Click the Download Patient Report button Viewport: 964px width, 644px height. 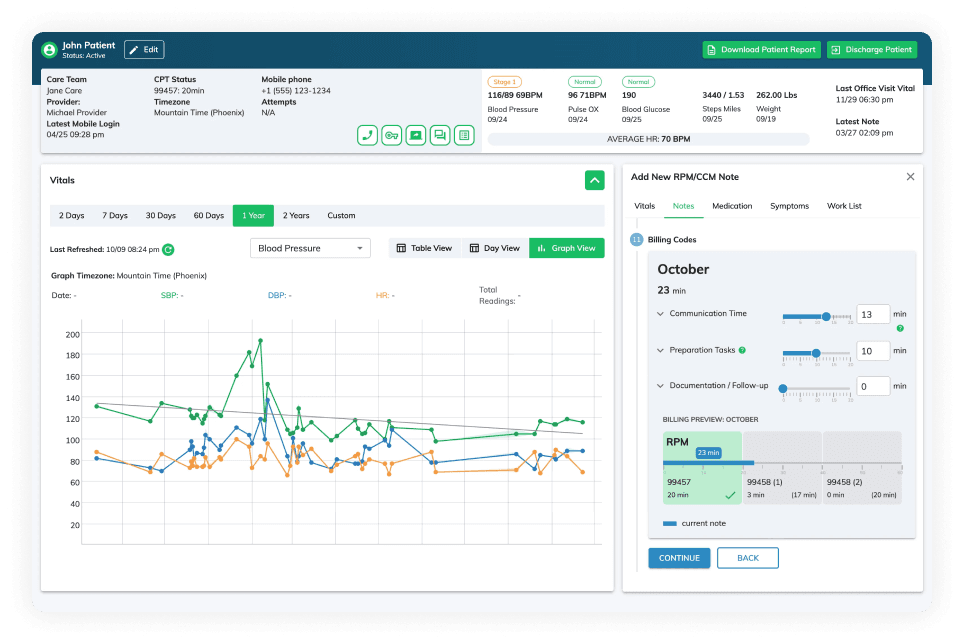click(x=761, y=50)
